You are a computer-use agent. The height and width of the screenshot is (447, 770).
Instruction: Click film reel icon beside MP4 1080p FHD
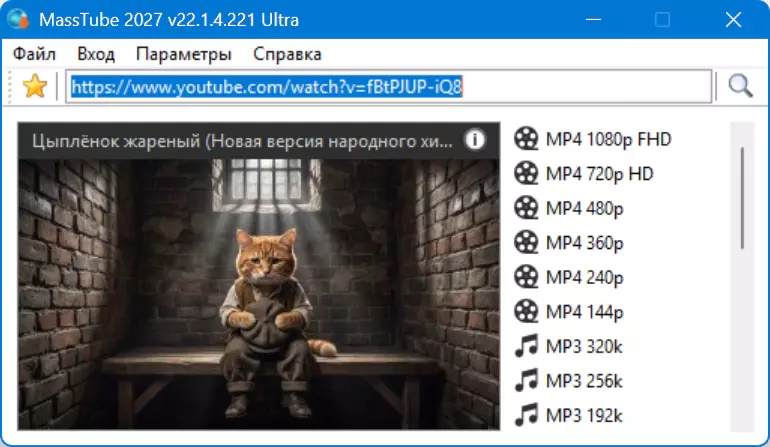(x=526, y=139)
